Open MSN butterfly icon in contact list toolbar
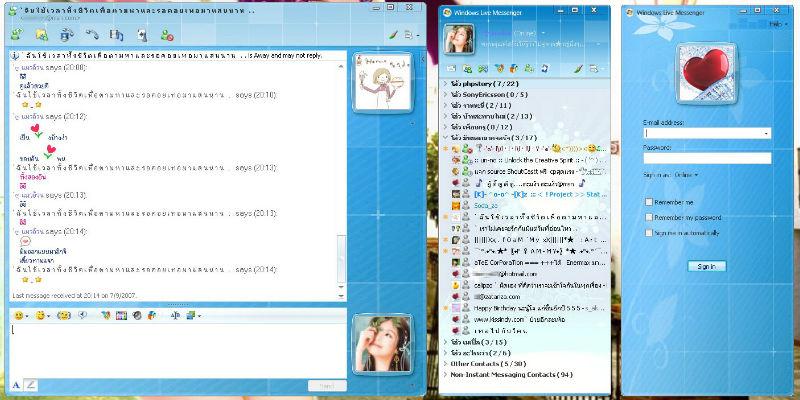800x400 pixels. click(x=499, y=68)
